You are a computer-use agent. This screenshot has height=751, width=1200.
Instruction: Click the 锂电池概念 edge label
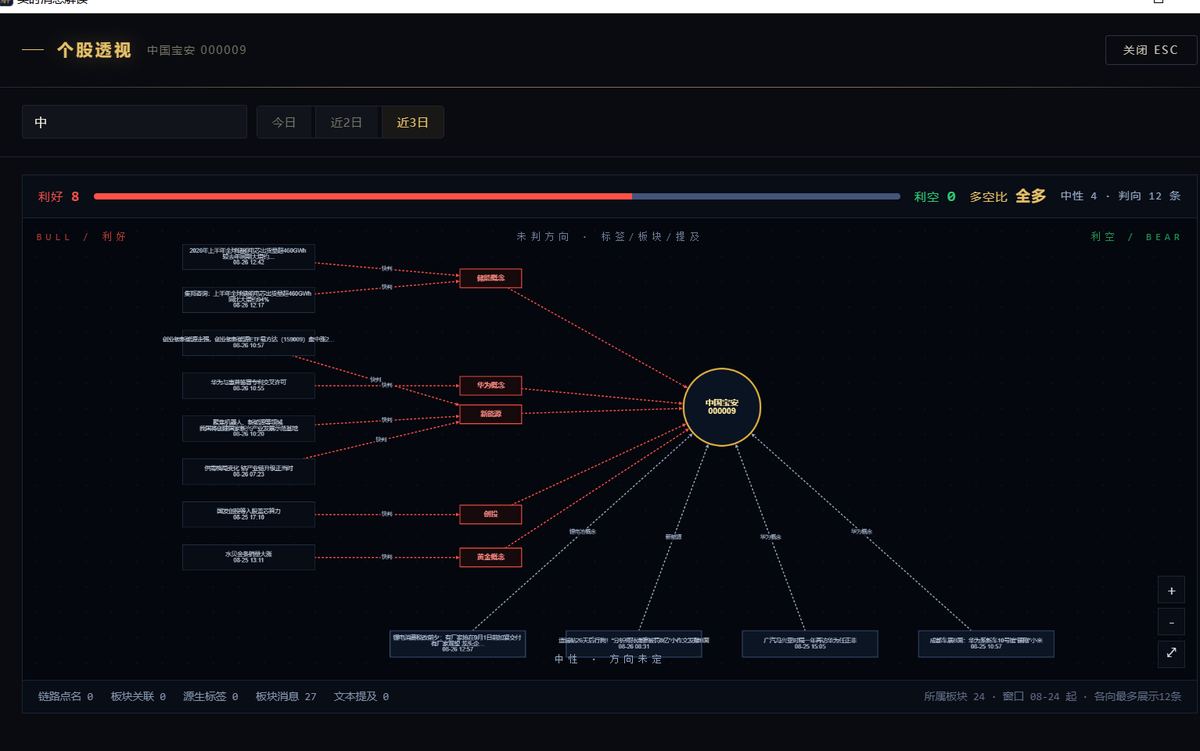click(583, 532)
